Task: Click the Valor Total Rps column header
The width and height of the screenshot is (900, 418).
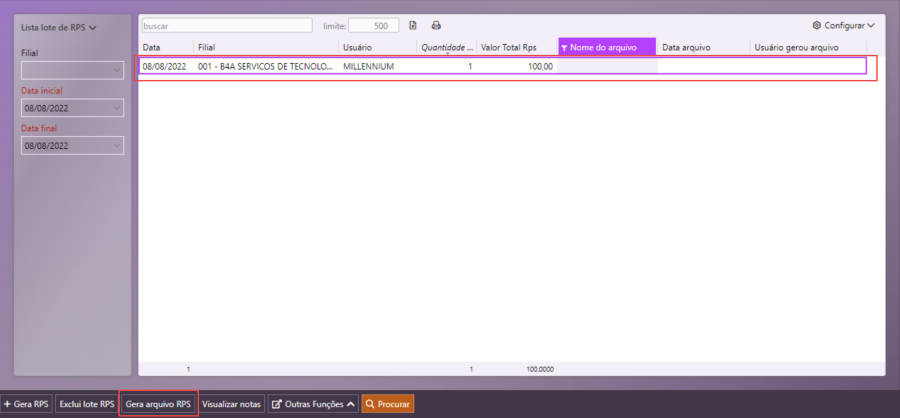Action: 517,48
